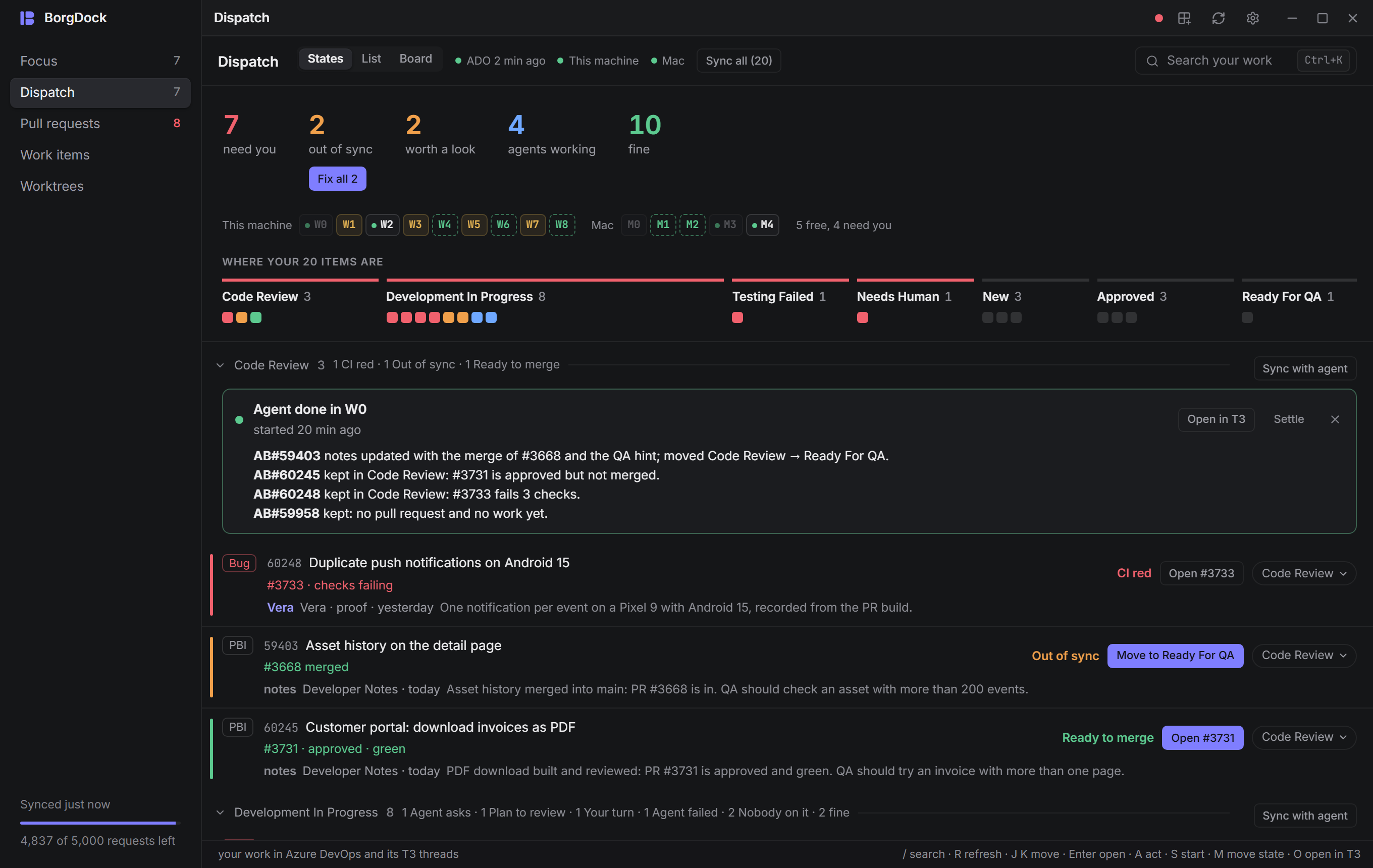Screen dimensions: 1373x868
Task: Switch to the States view tab
Action: coord(325,59)
